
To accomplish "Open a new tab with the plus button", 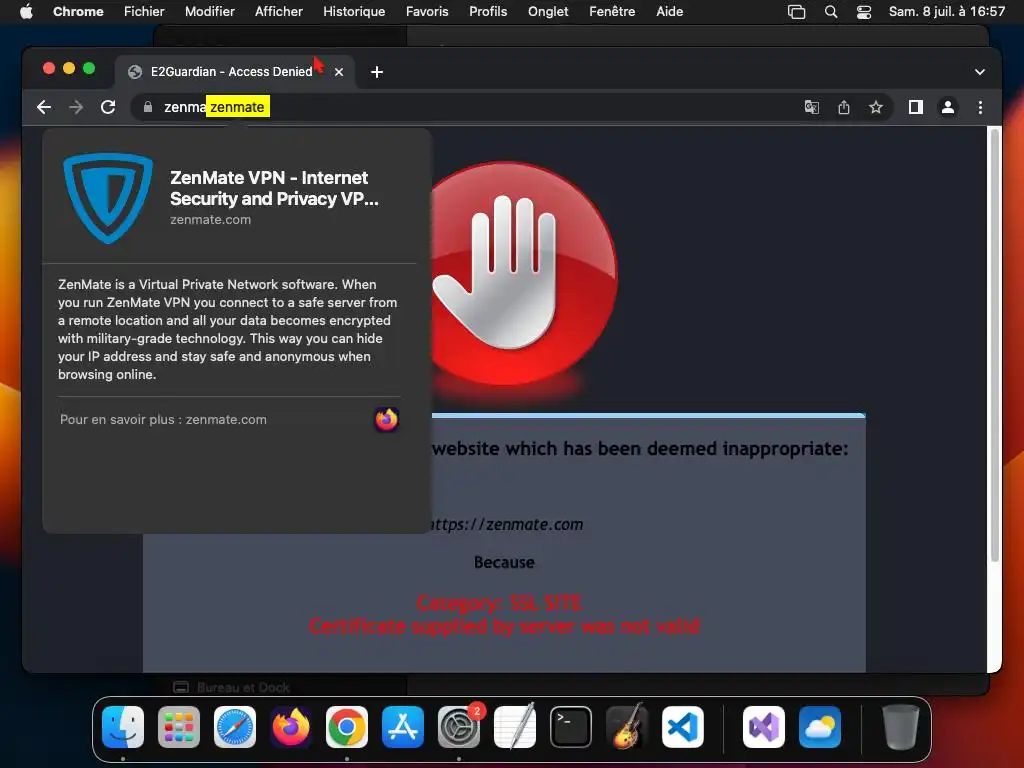I will [x=377, y=72].
